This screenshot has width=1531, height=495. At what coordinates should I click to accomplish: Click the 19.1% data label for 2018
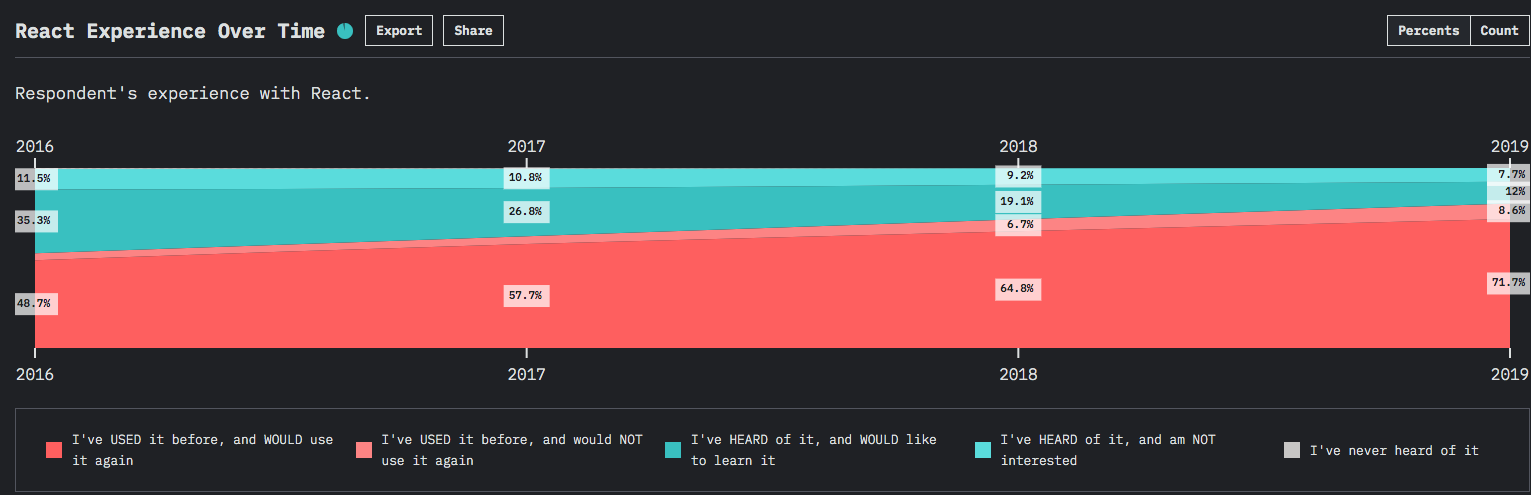pos(1018,202)
